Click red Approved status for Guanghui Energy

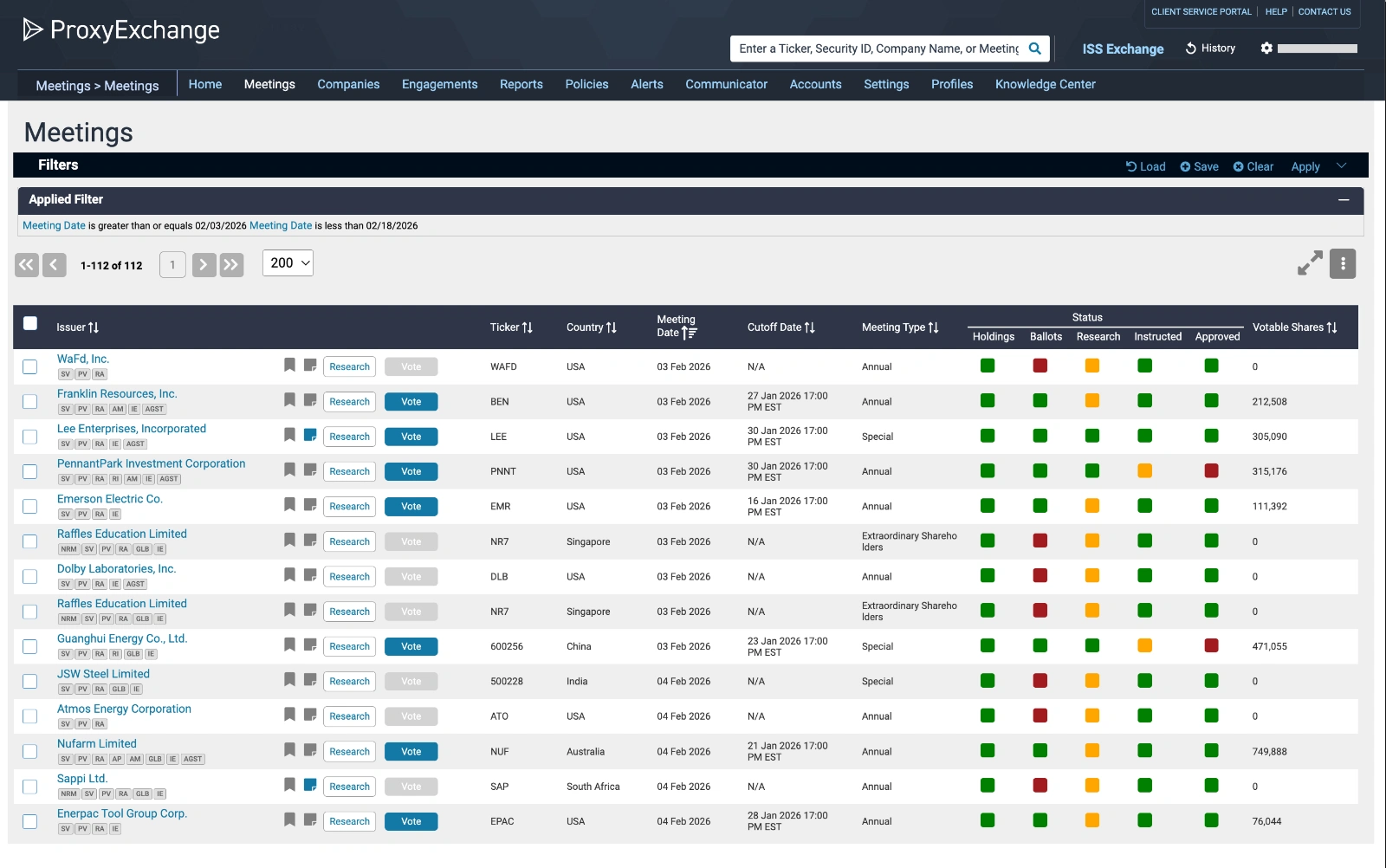(1212, 645)
